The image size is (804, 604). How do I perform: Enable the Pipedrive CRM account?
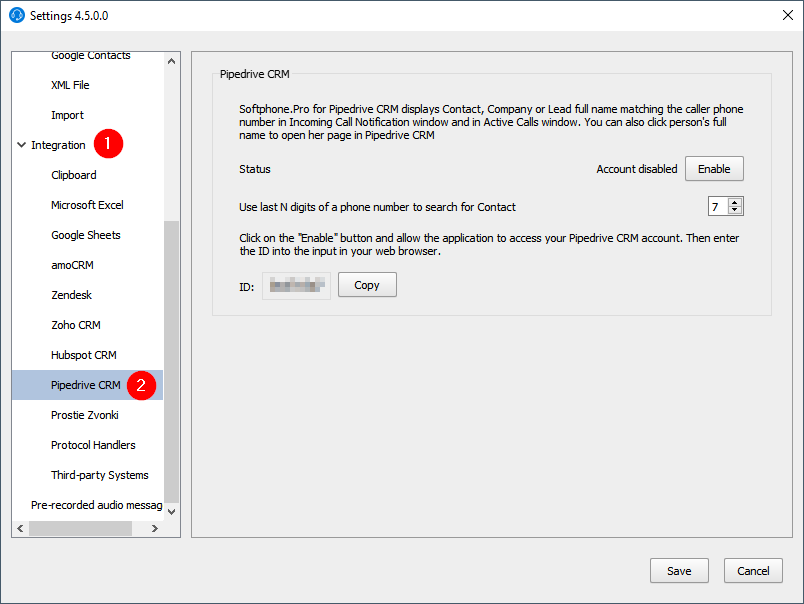(714, 168)
